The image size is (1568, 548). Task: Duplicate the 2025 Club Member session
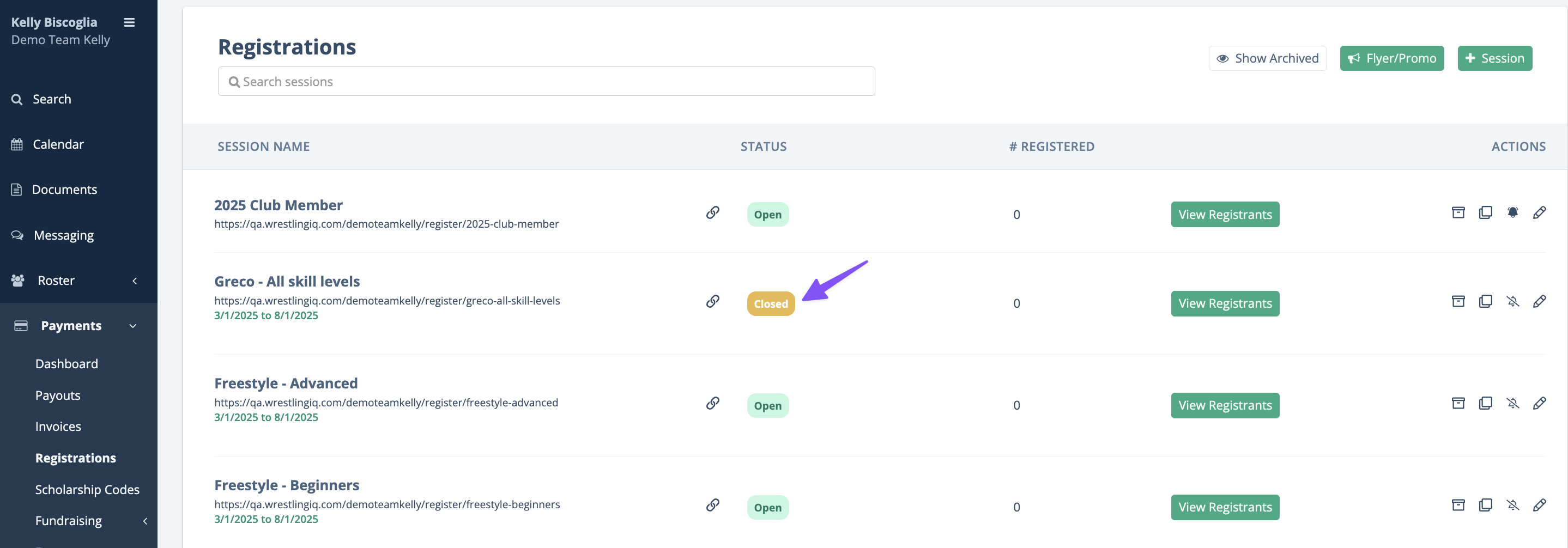[x=1486, y=212]
